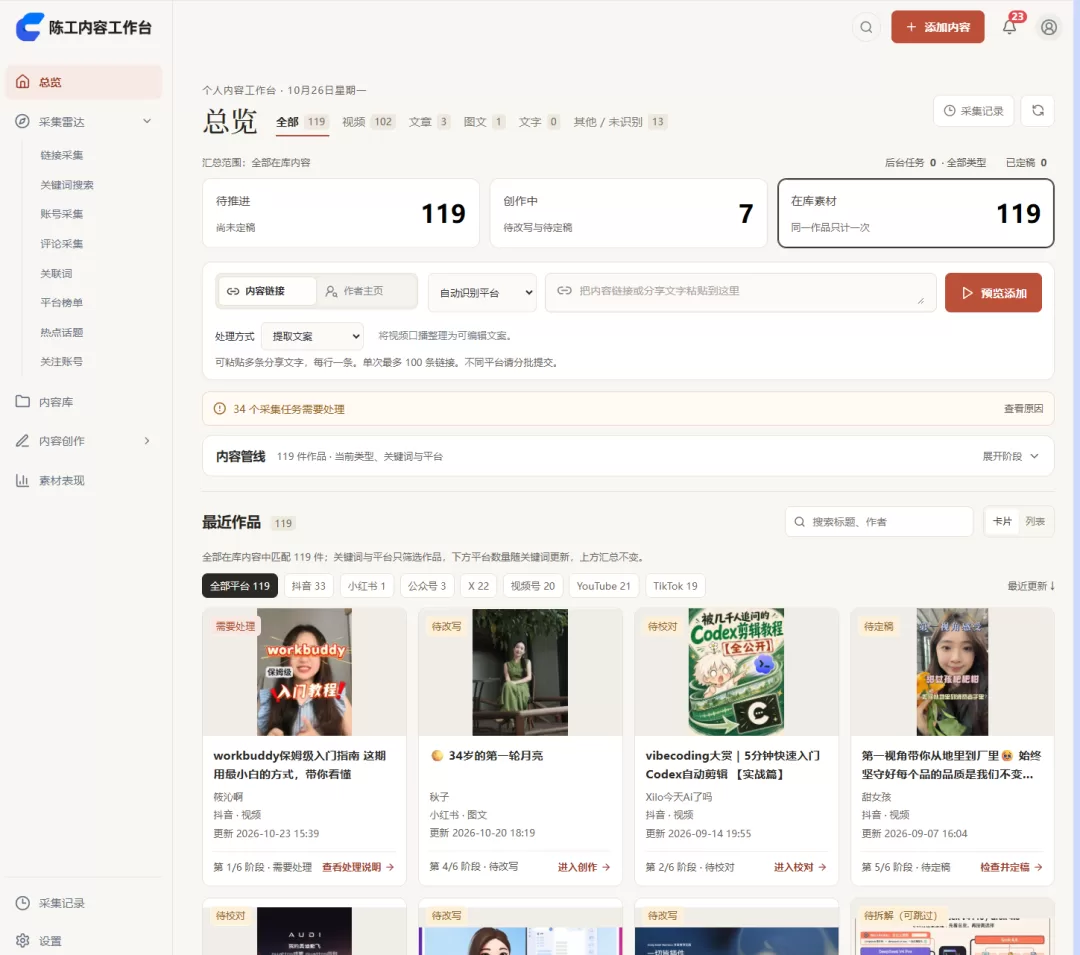Expand pipeline stages with 展开阶段

1010,456
